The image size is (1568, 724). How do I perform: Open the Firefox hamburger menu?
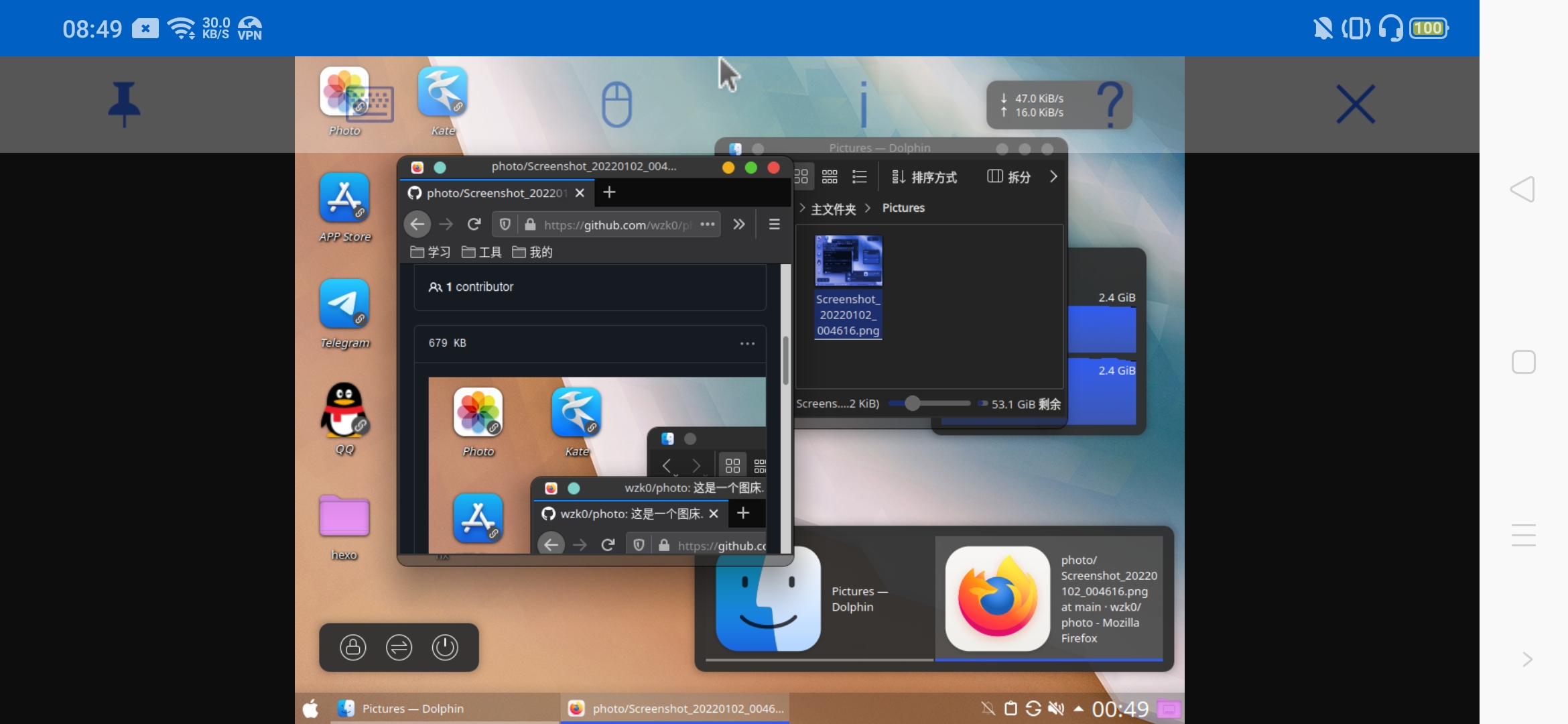coord(774,225)
